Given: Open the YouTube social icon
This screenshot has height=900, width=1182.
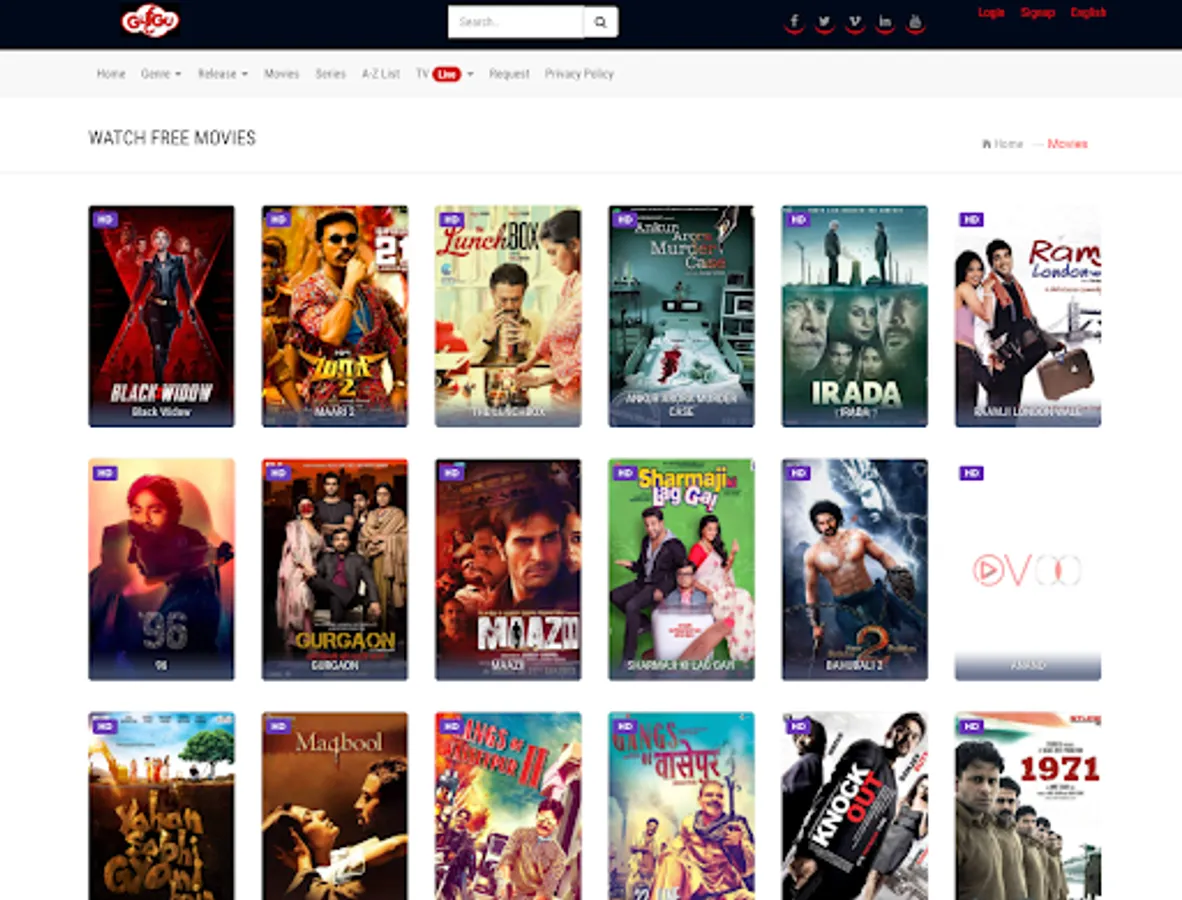Looking at the screenshot, I should pos(915,23).
